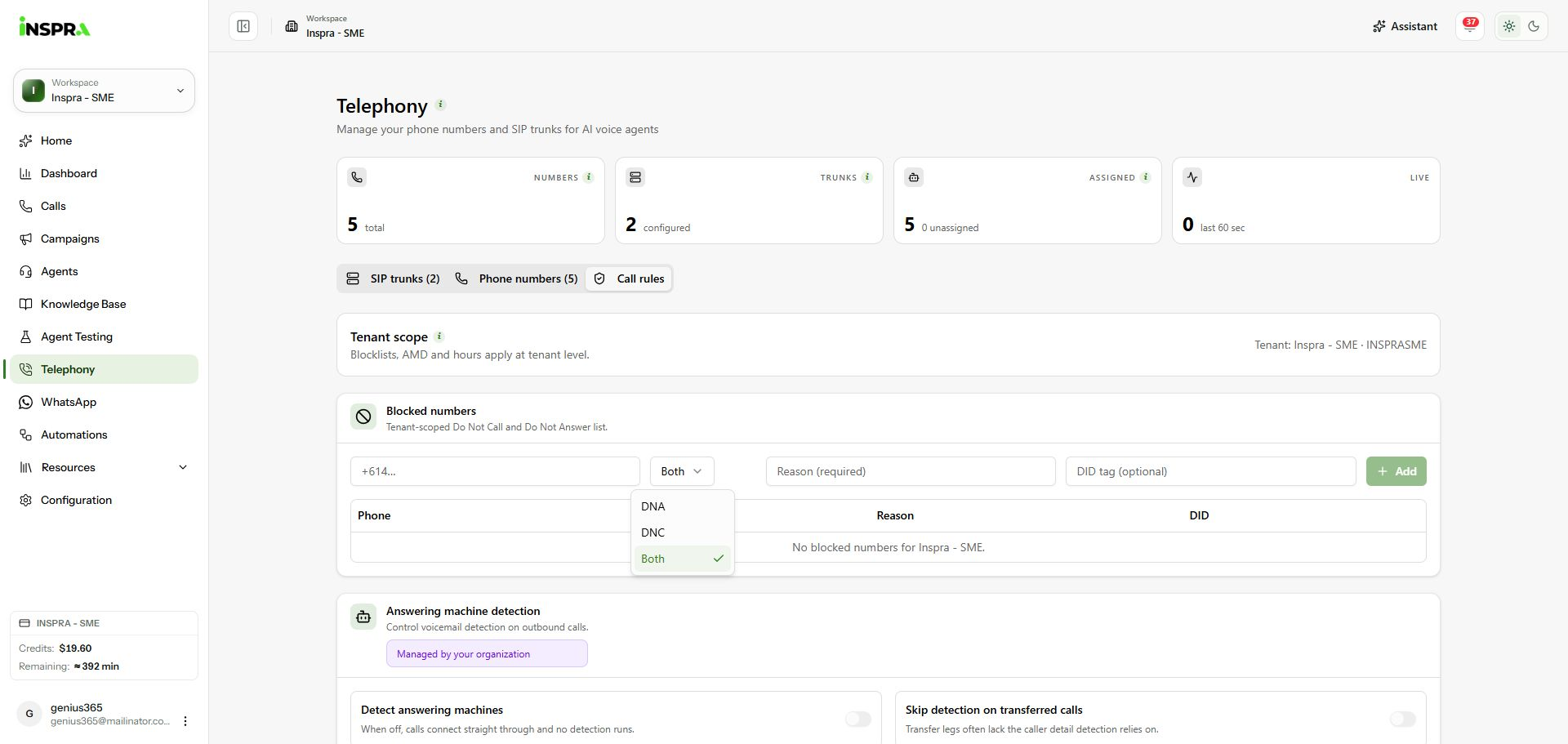Open Dashboard from sidebar

click(x=104, y=173)
